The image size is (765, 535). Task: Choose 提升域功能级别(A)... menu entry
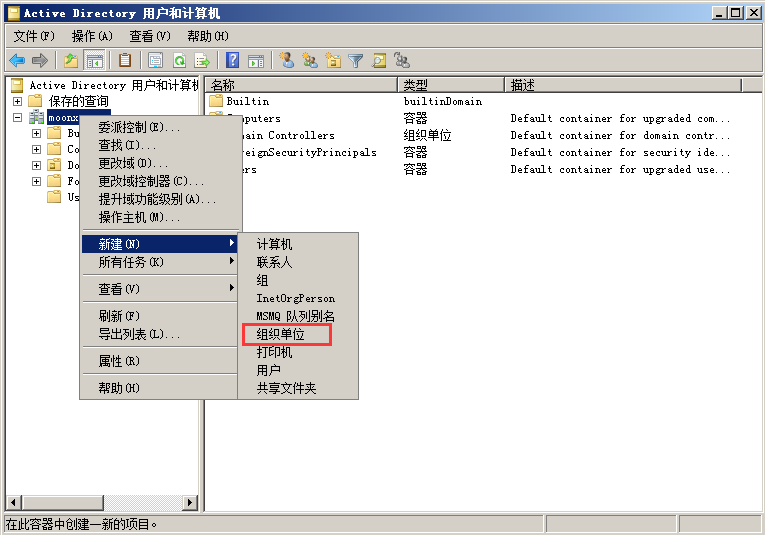pos(161,199)
